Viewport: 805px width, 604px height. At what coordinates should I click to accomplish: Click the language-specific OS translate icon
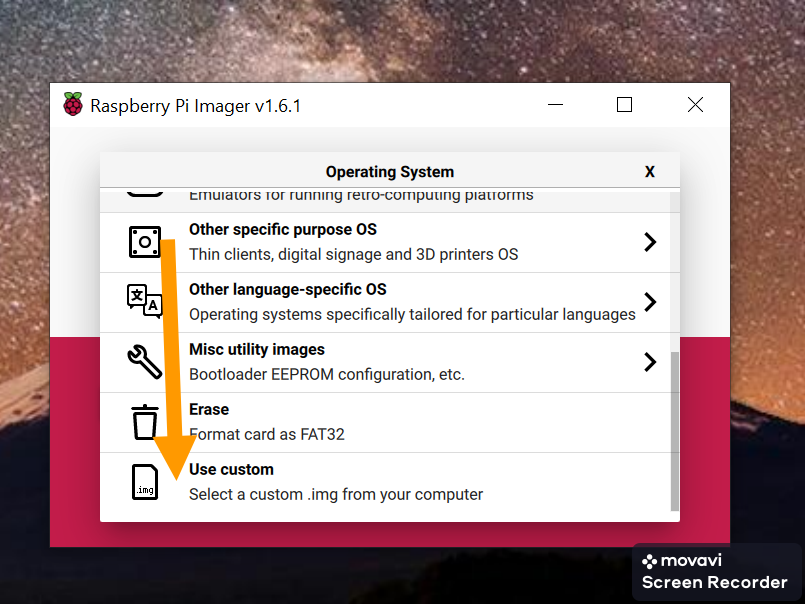(x=145, y=301)
